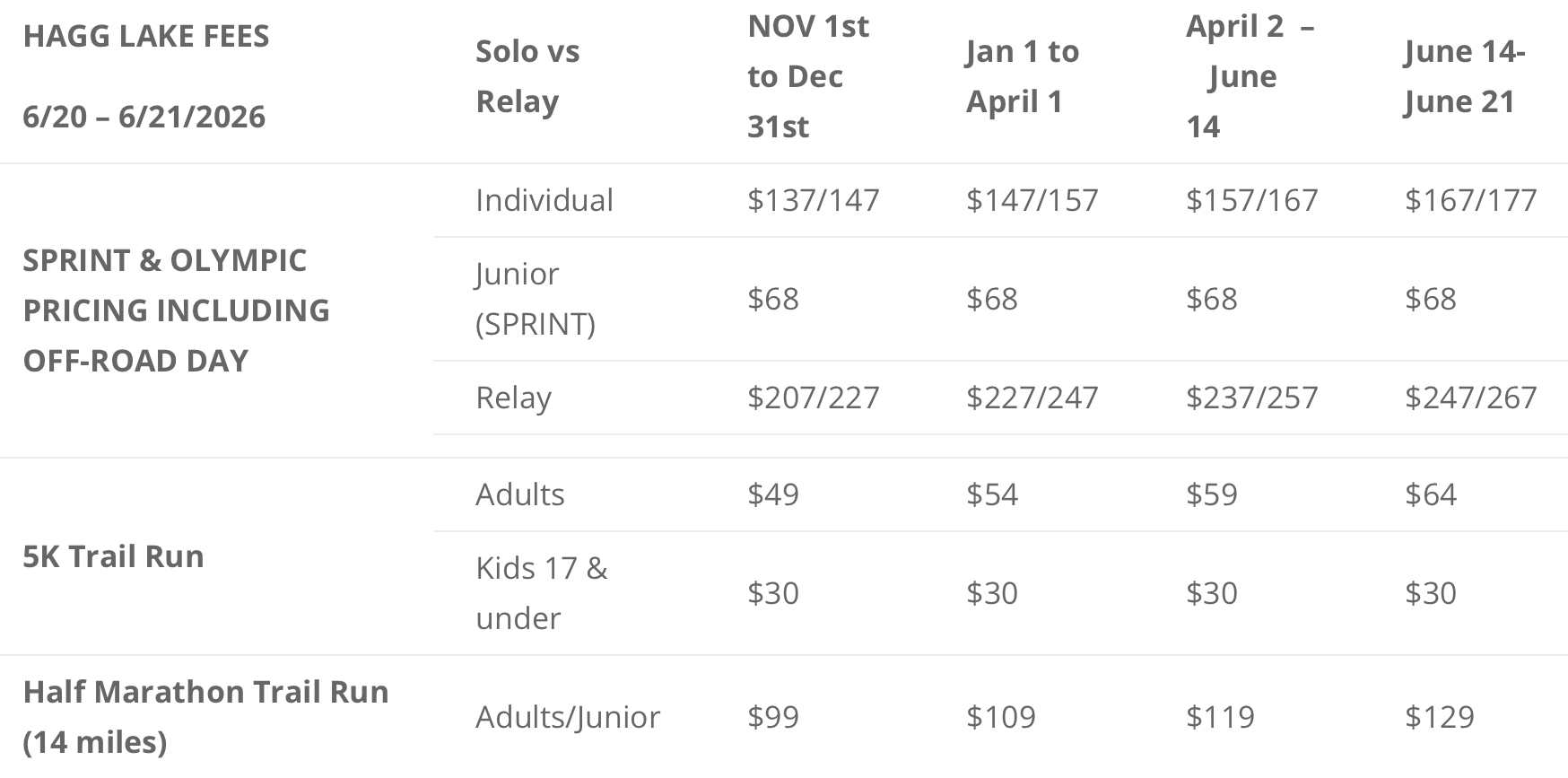Click the NOV 1st to Dec 31st header
The height and width of the screenshot is (778, 1568).
(x=807, y=76)
